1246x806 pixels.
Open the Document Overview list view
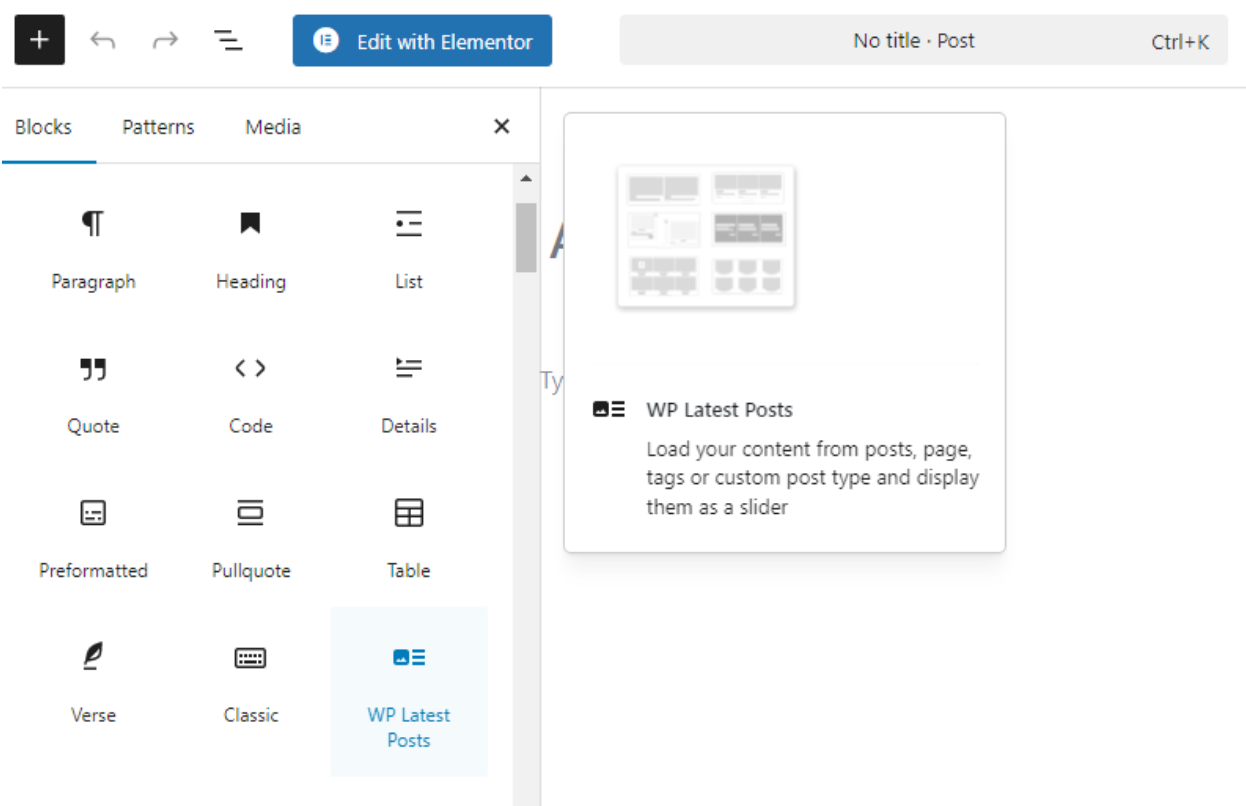229,41
